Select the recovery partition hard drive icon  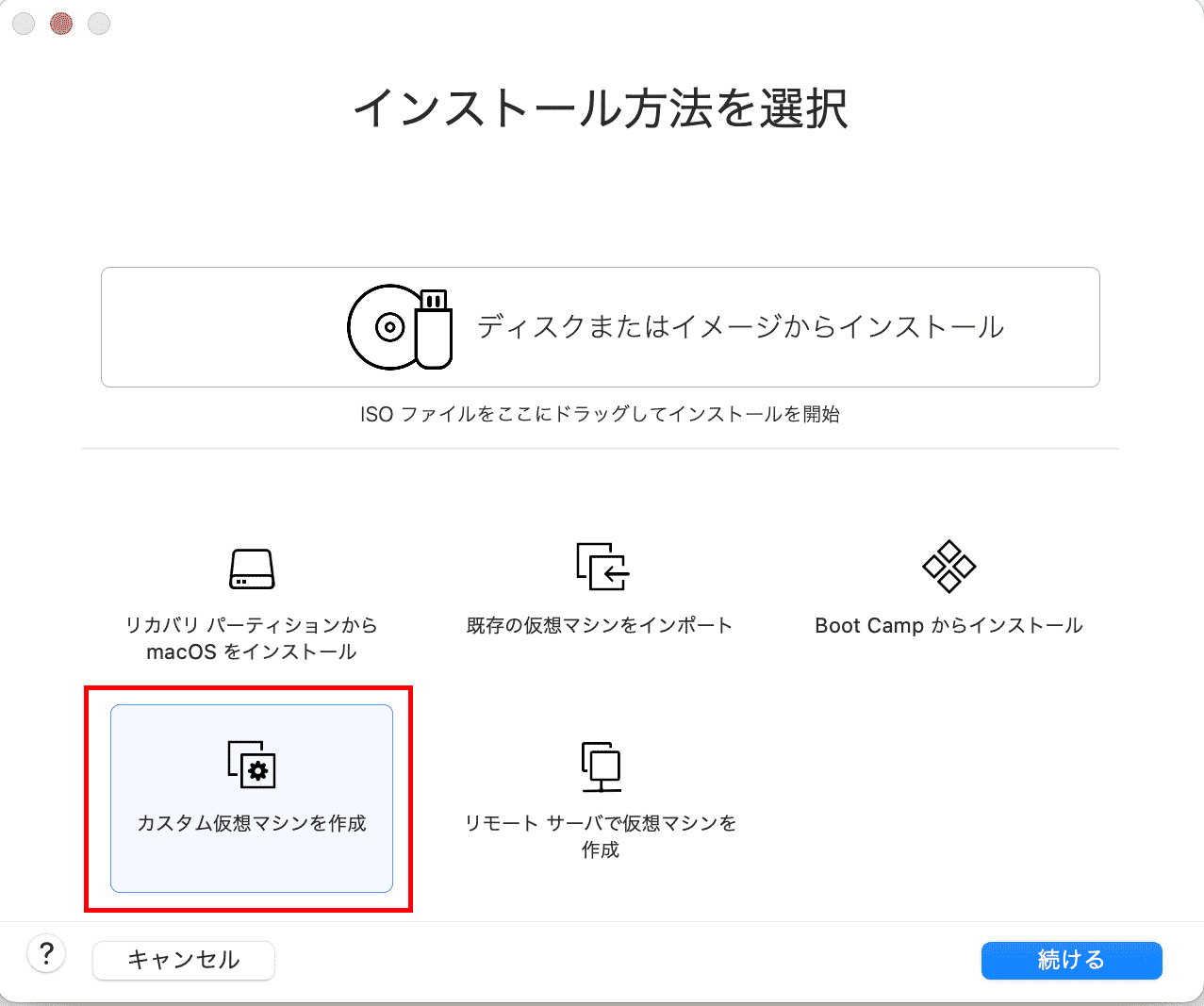(x=252, y=569)
